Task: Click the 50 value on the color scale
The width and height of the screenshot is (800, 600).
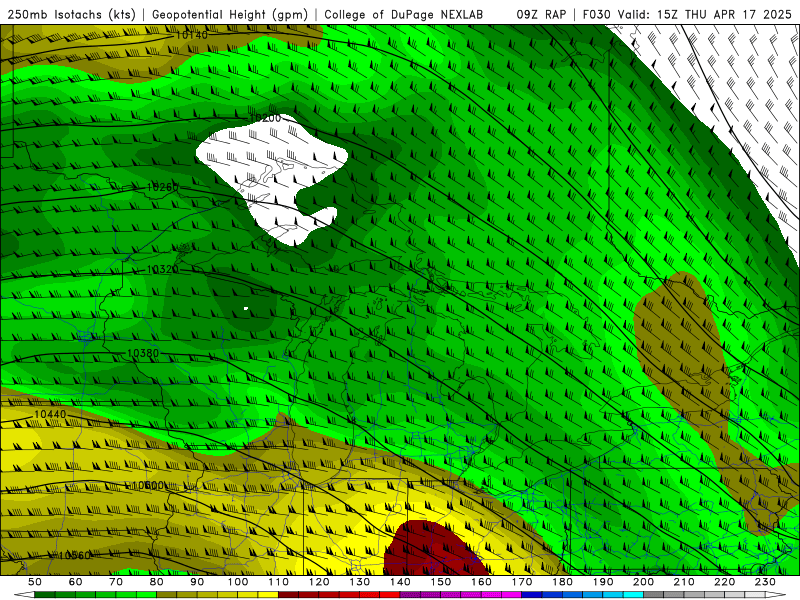Action: 35,582
